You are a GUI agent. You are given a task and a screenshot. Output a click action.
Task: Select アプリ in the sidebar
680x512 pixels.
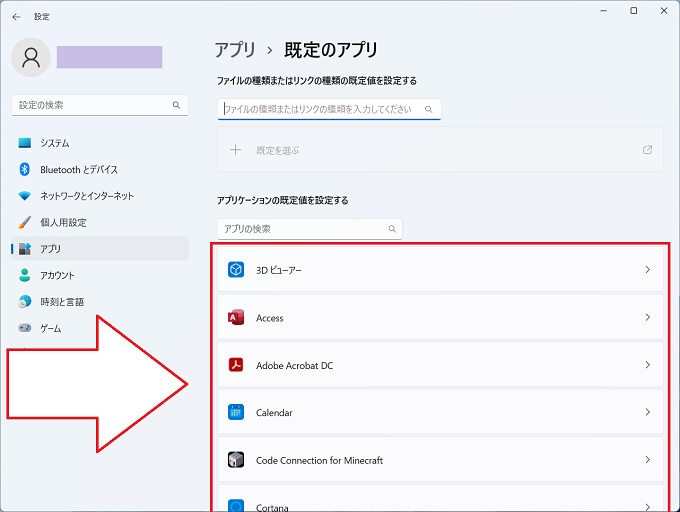click(x=100, y=248)
